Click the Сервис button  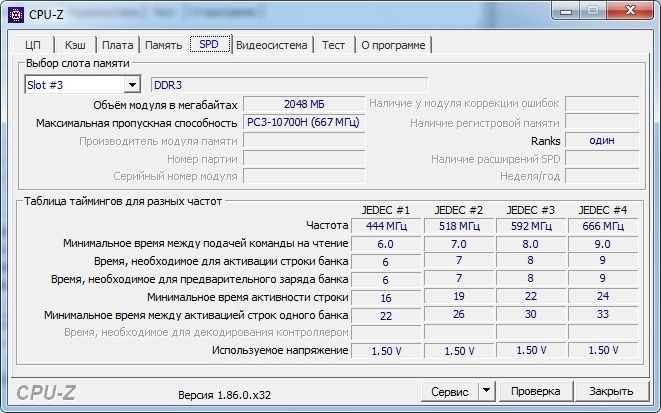coord(450,392)
